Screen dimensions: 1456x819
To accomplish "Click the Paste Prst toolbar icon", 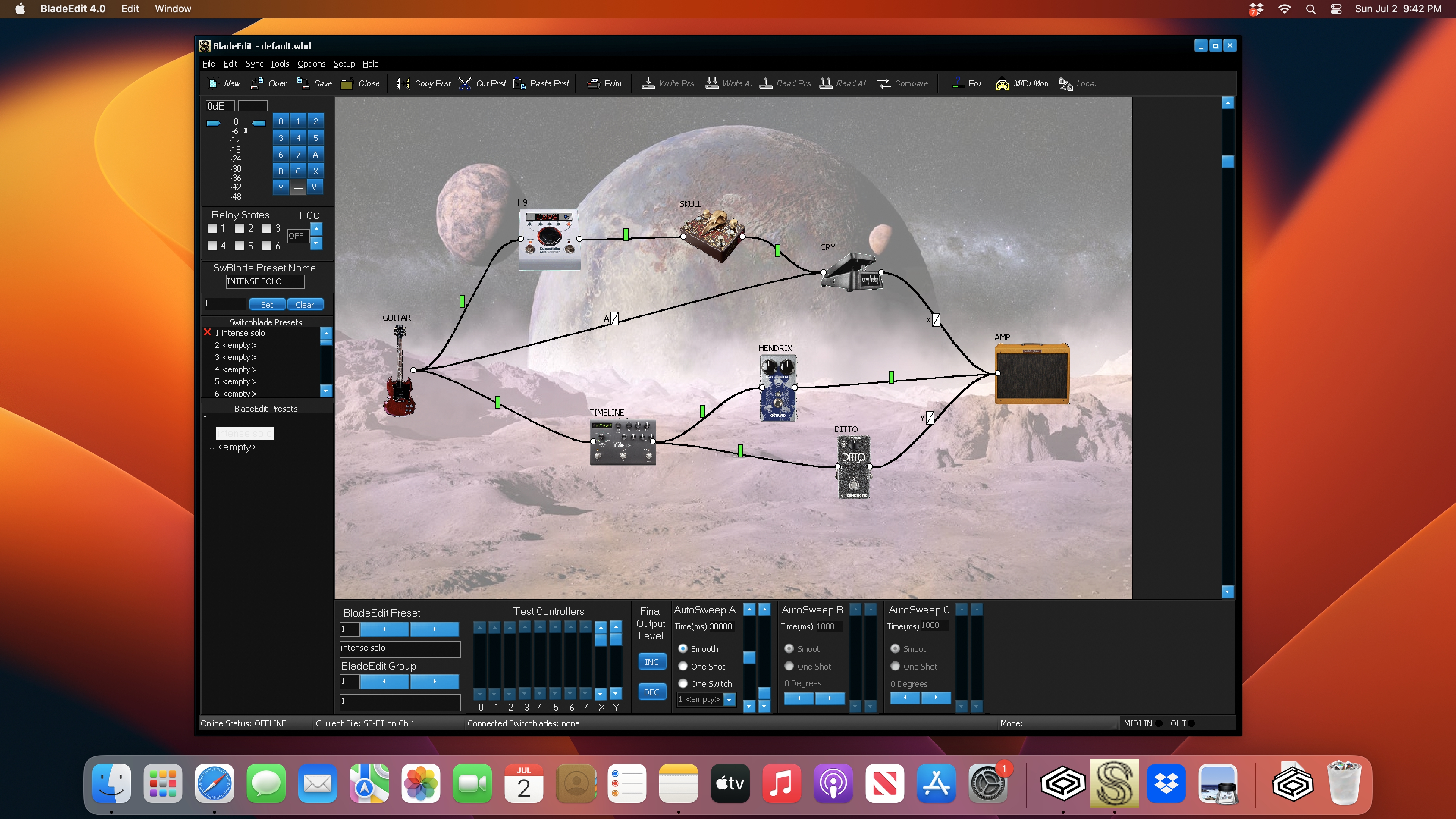I will coord(519,84).
